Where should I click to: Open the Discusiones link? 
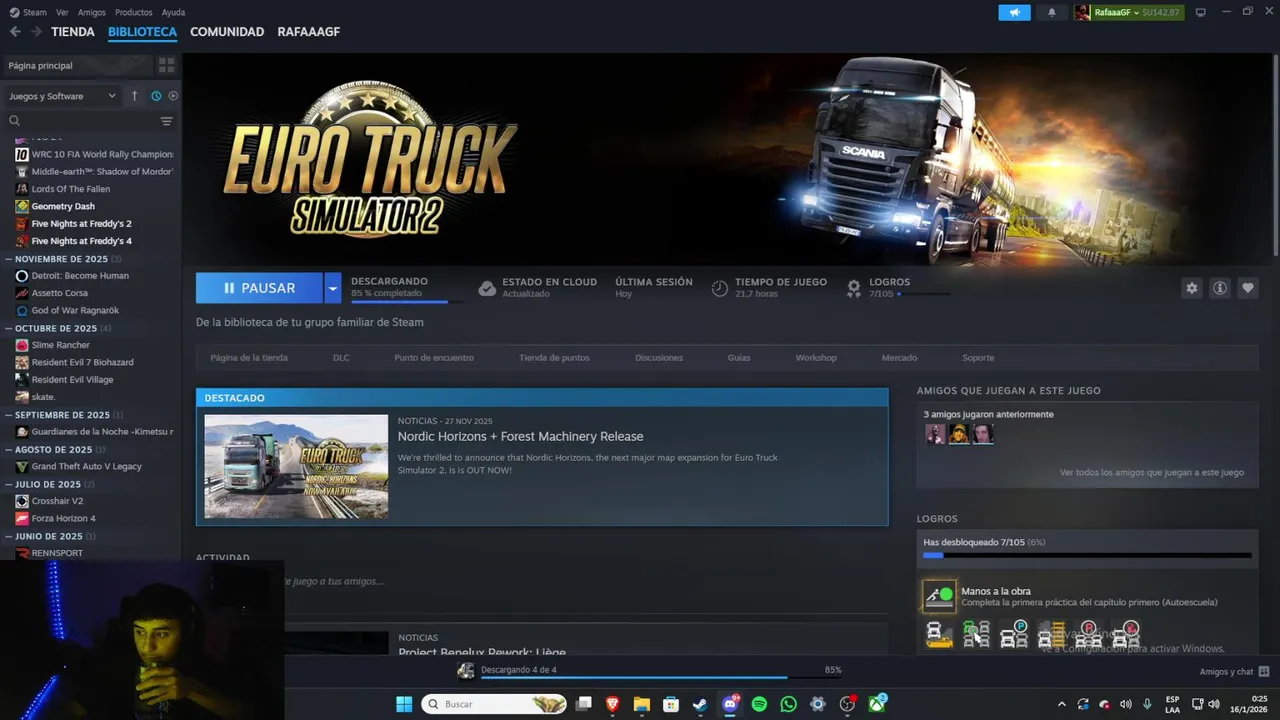pyautogui.click(x=659, y=357)
